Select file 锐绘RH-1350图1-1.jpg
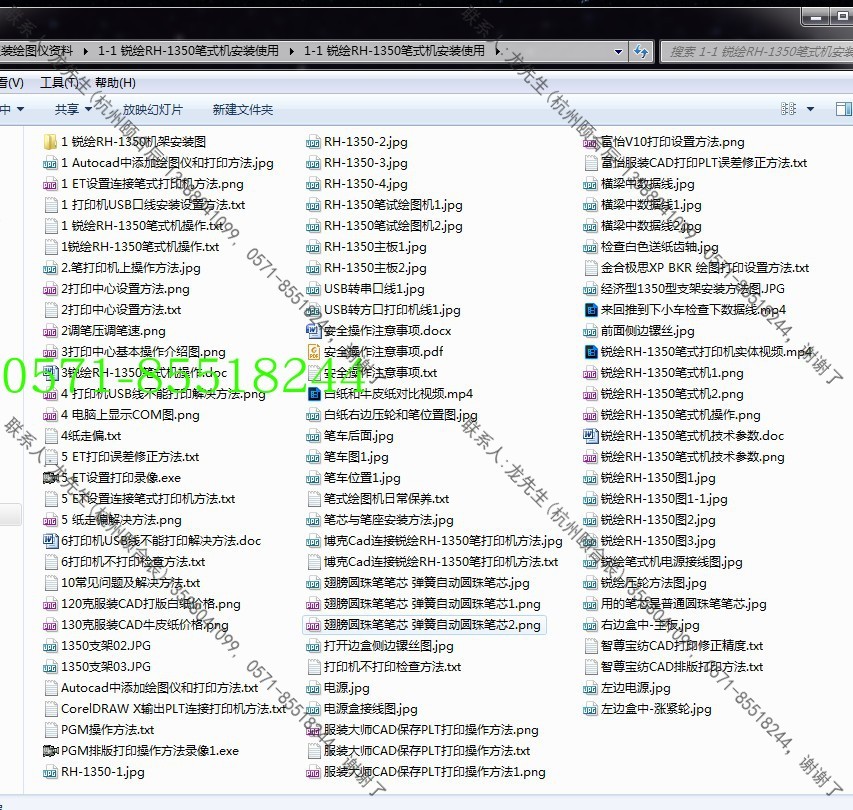This screenshot has height=810, width=853. point(656,499)
